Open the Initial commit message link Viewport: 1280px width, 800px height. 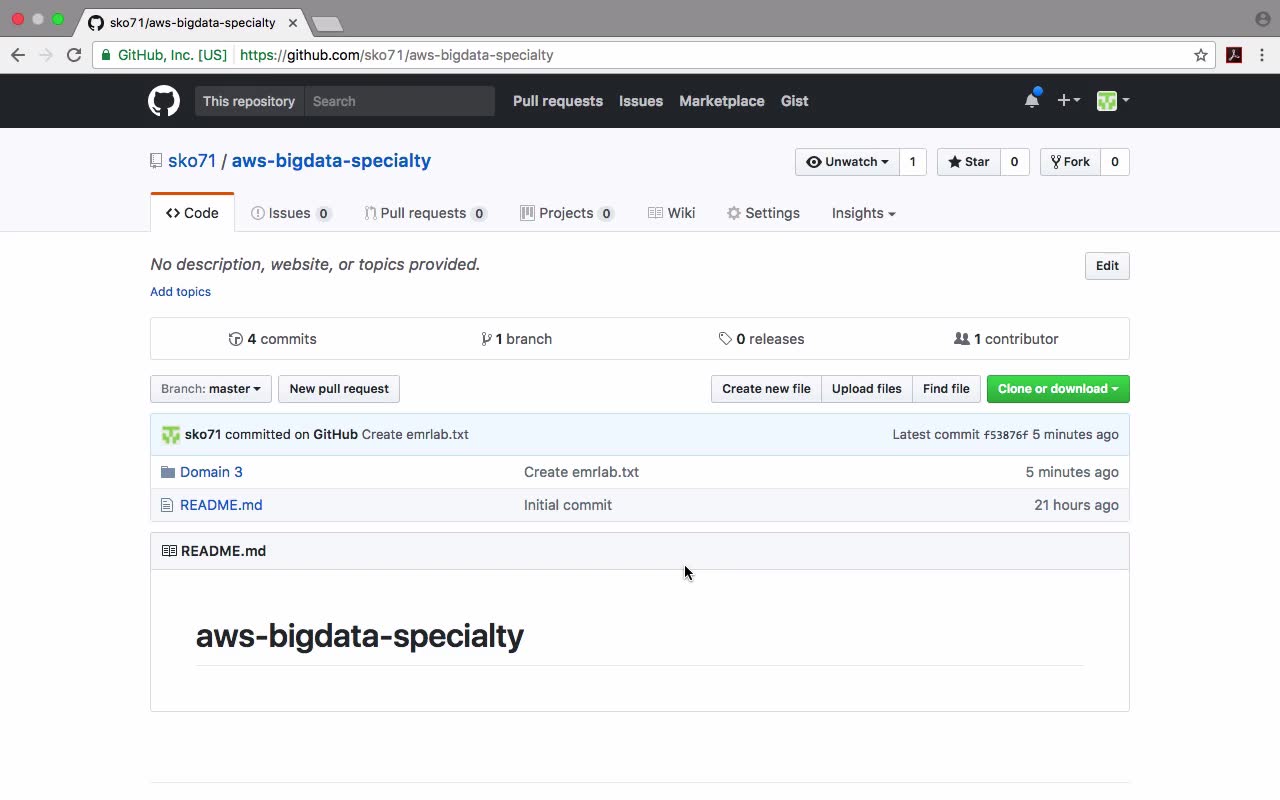coord(568,505)
